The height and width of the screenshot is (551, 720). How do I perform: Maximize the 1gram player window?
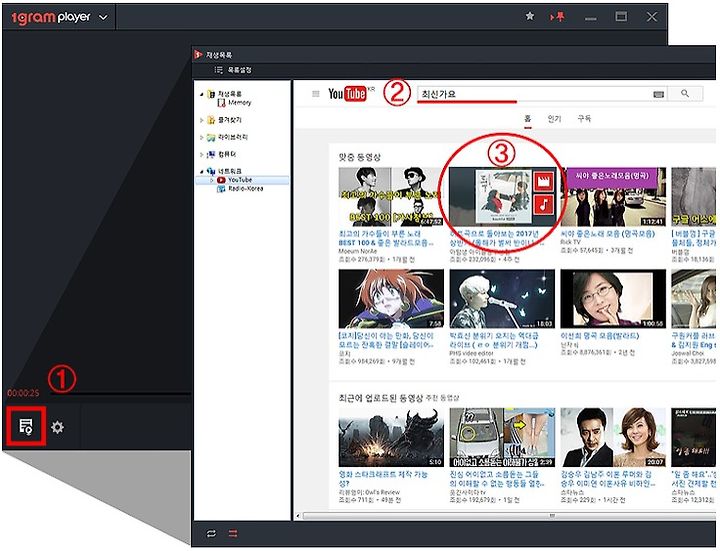pyautogui.click(x=621, y=17)
